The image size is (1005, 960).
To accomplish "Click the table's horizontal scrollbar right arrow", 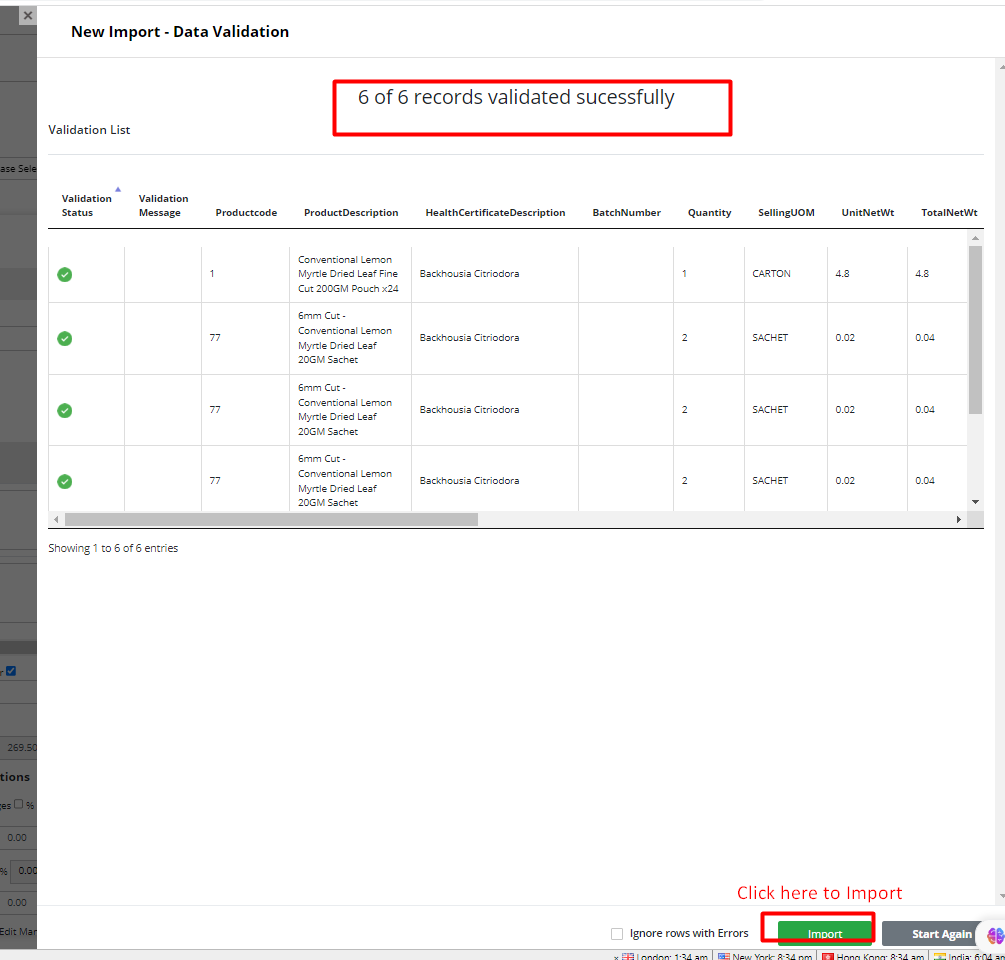I will tap(958, 519).
